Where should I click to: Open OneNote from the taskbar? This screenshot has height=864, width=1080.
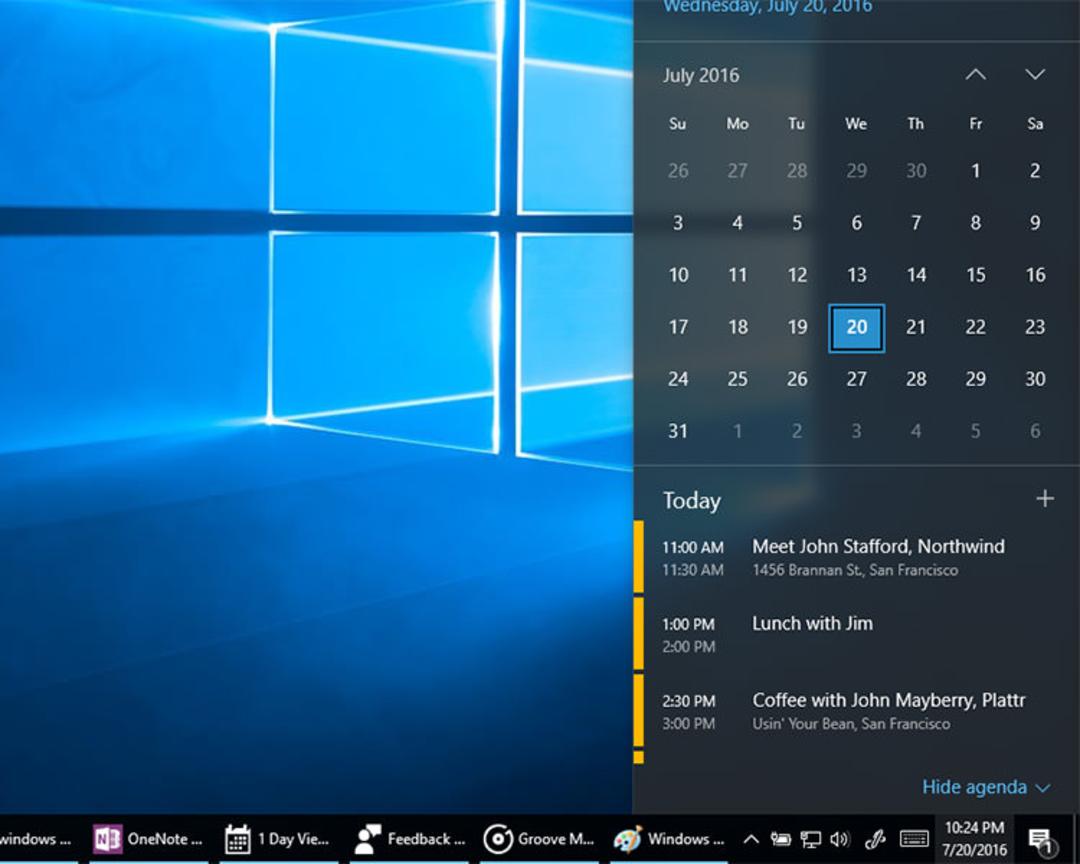pyautogui.click(x=149, y=839)
